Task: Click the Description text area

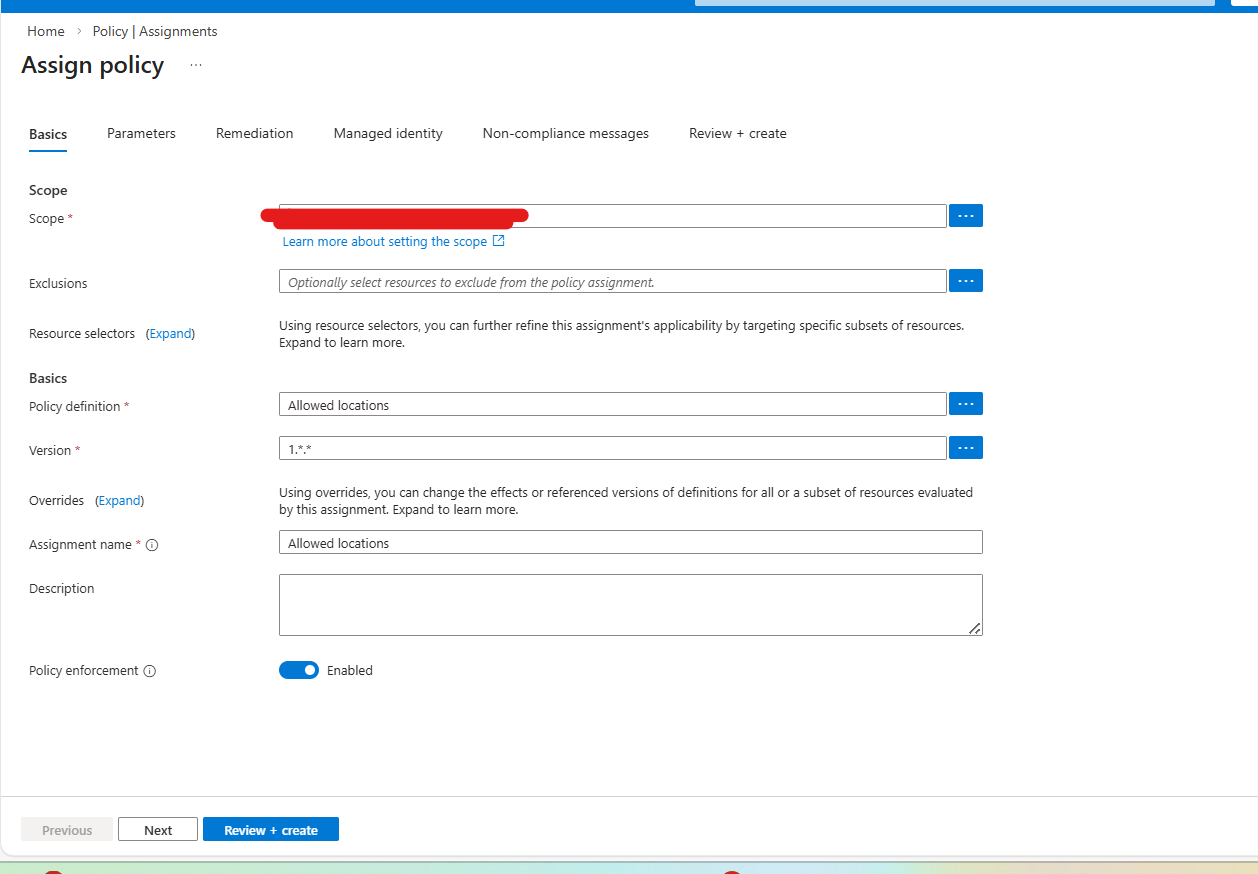Action: point(631,605)
